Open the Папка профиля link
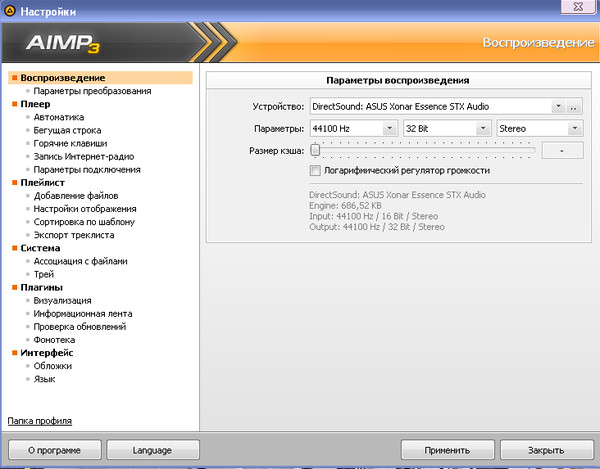600x469 pixels. 39,421
